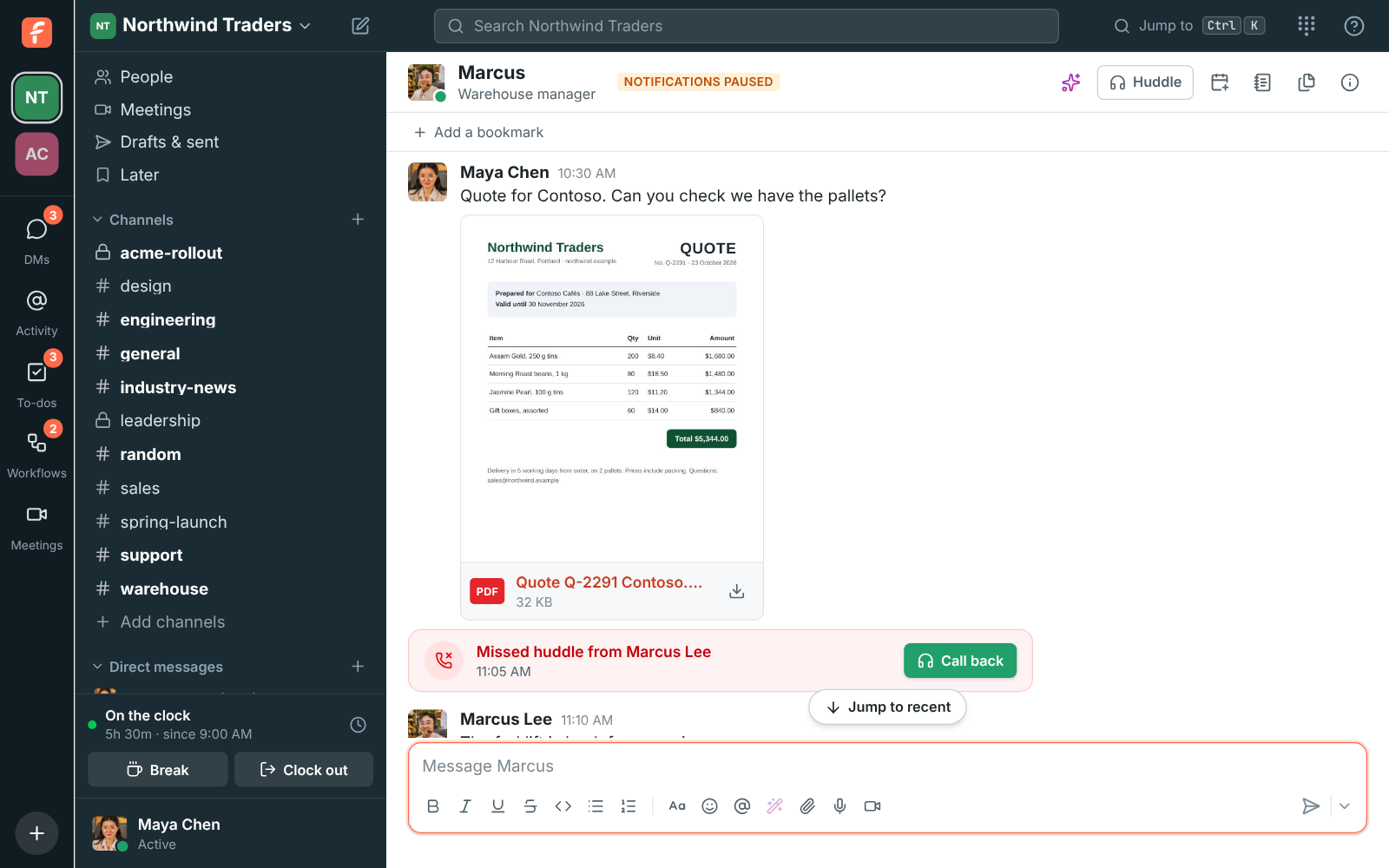The image size is (1389, 868).
Task: Collapse the Direct messages section
Action: tap(97, 667)
